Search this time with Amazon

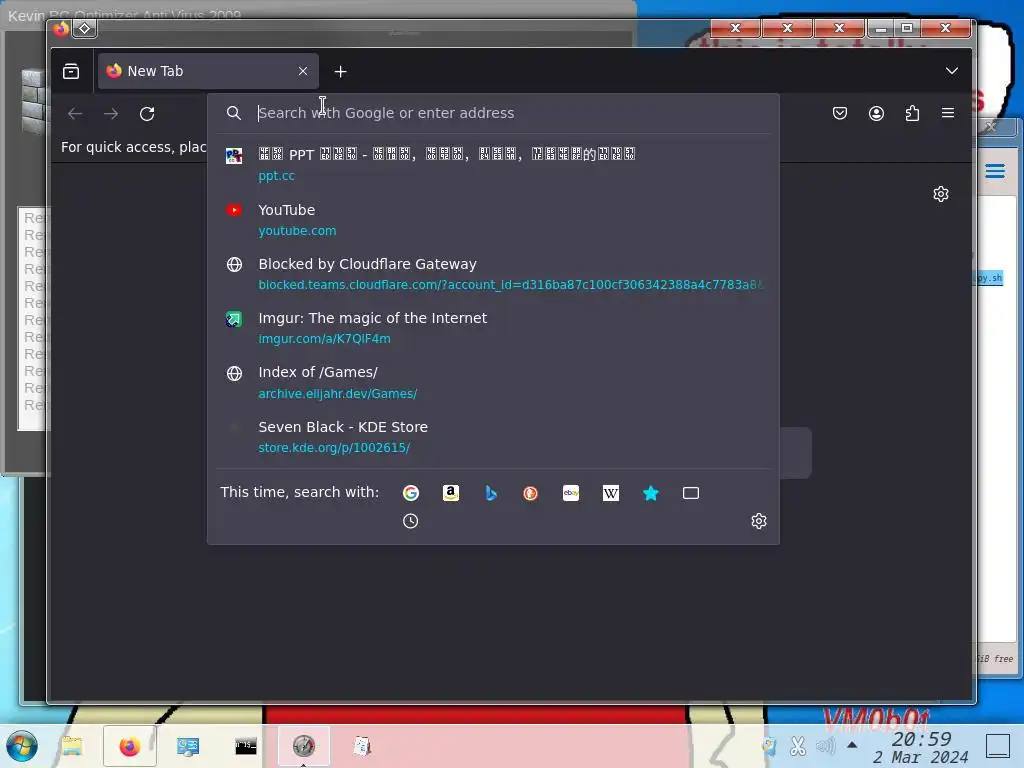[x=451, y=493]
